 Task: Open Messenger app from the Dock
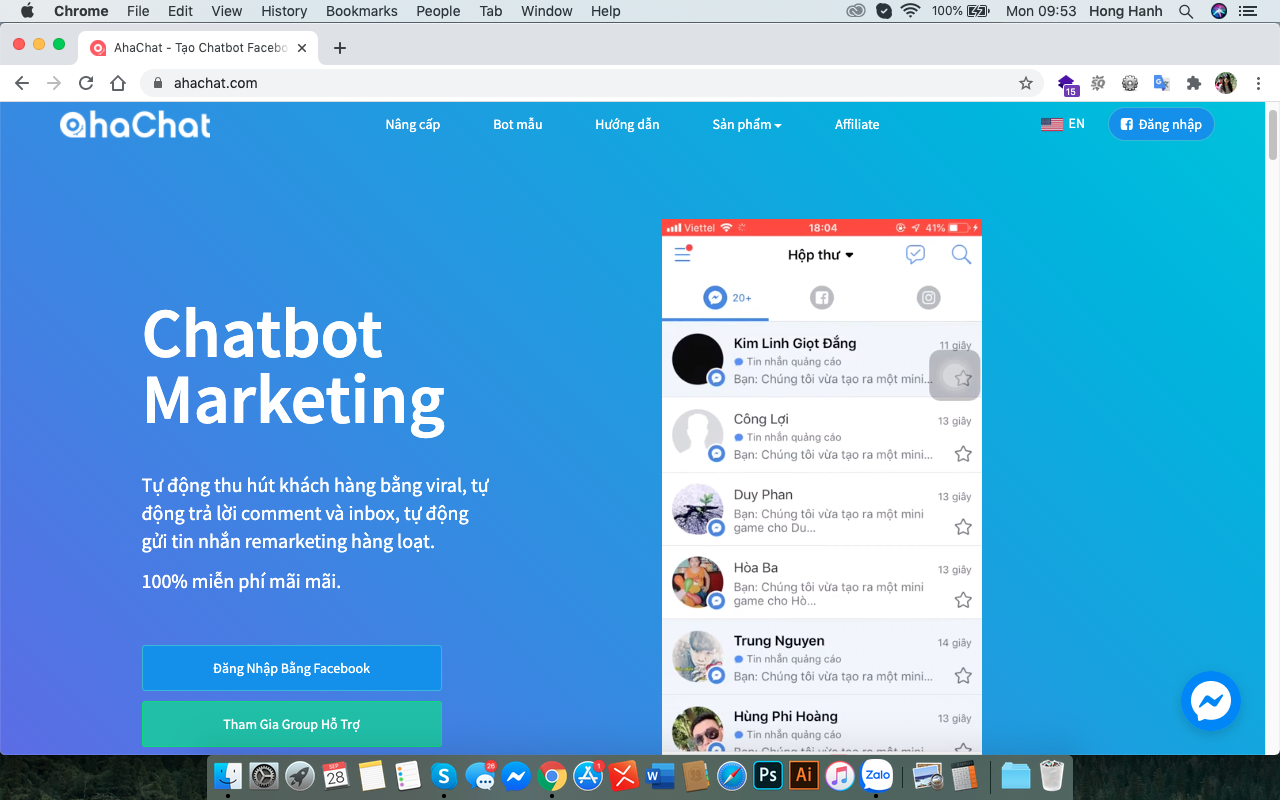pos(516,775)
